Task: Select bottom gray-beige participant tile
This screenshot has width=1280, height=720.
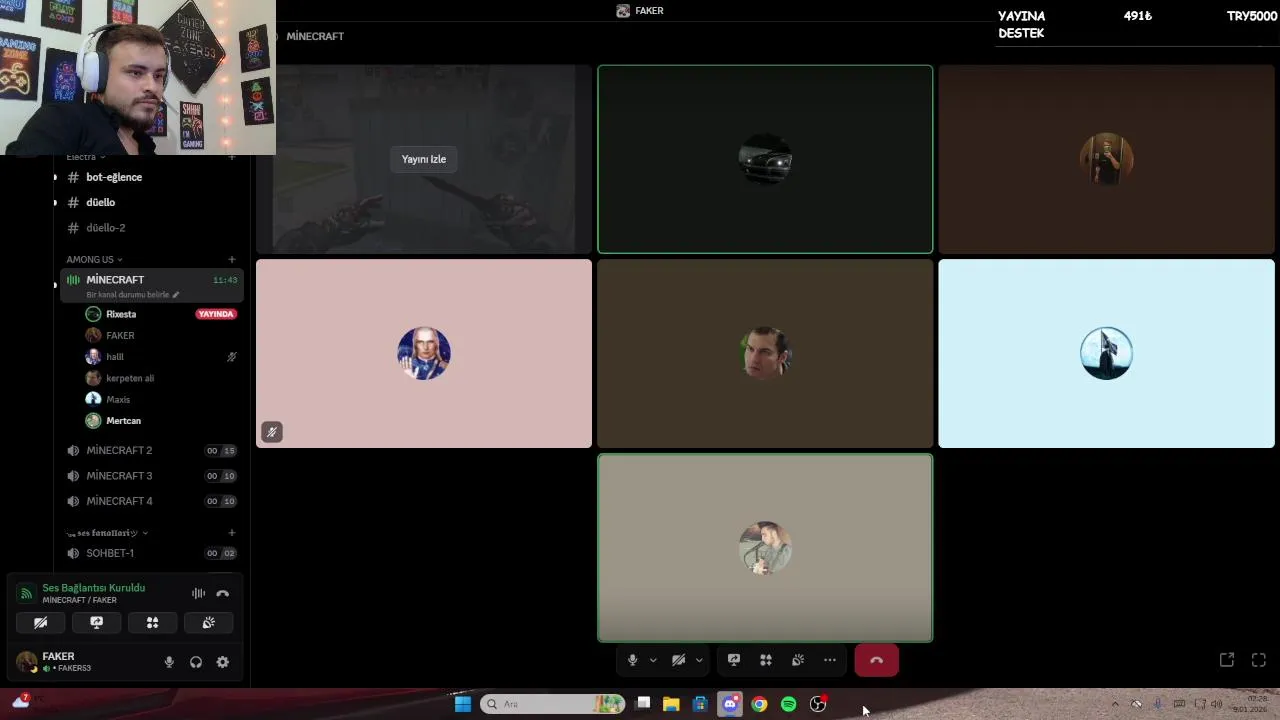Action: point(765,548)
